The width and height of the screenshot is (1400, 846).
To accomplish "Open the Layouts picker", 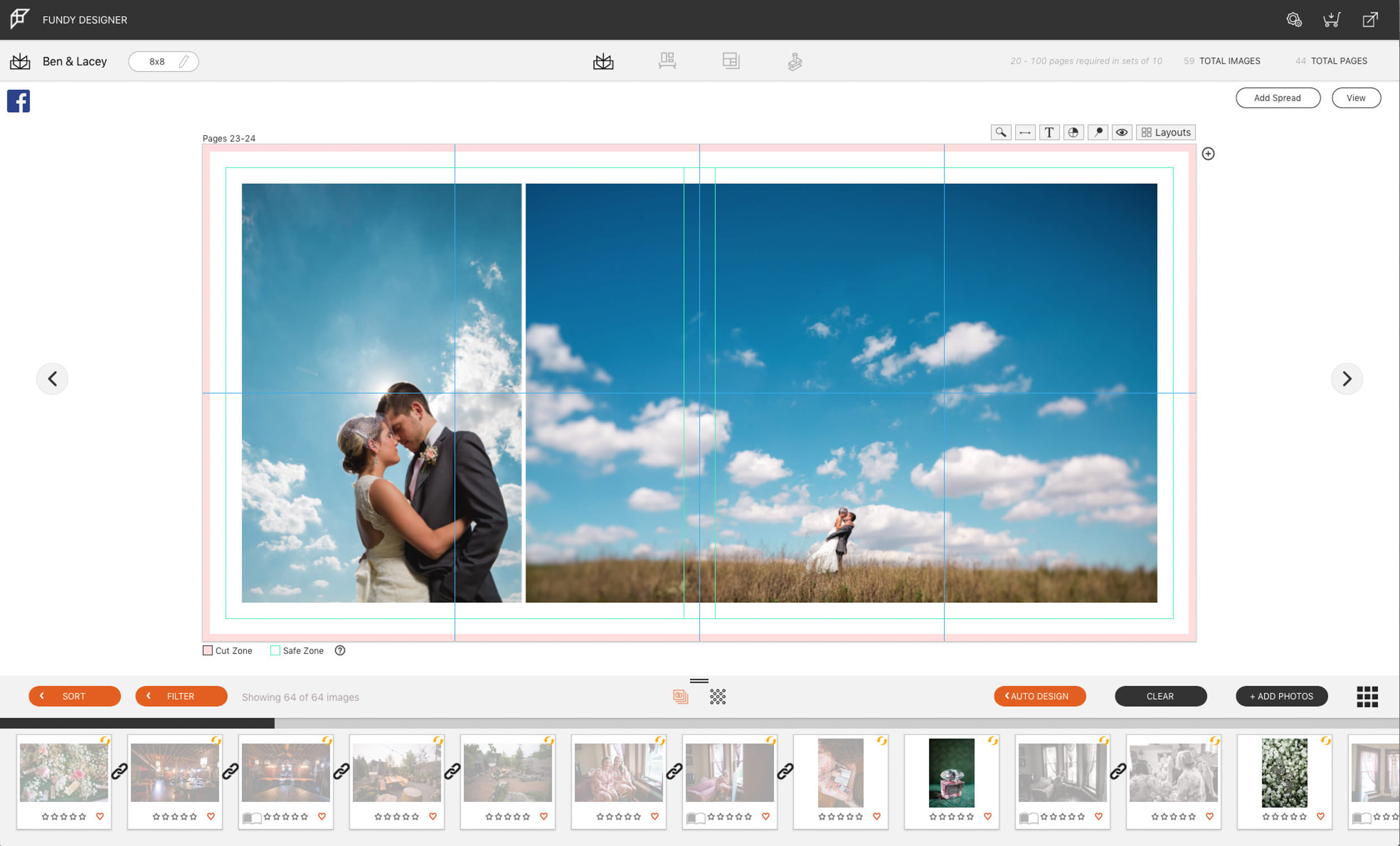I will [x=1165, y=132].
